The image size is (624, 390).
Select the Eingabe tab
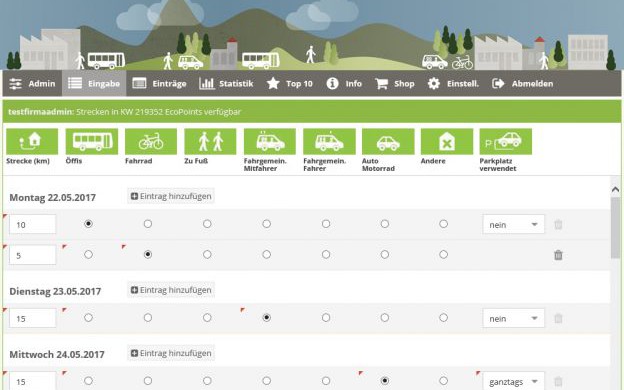94,84
